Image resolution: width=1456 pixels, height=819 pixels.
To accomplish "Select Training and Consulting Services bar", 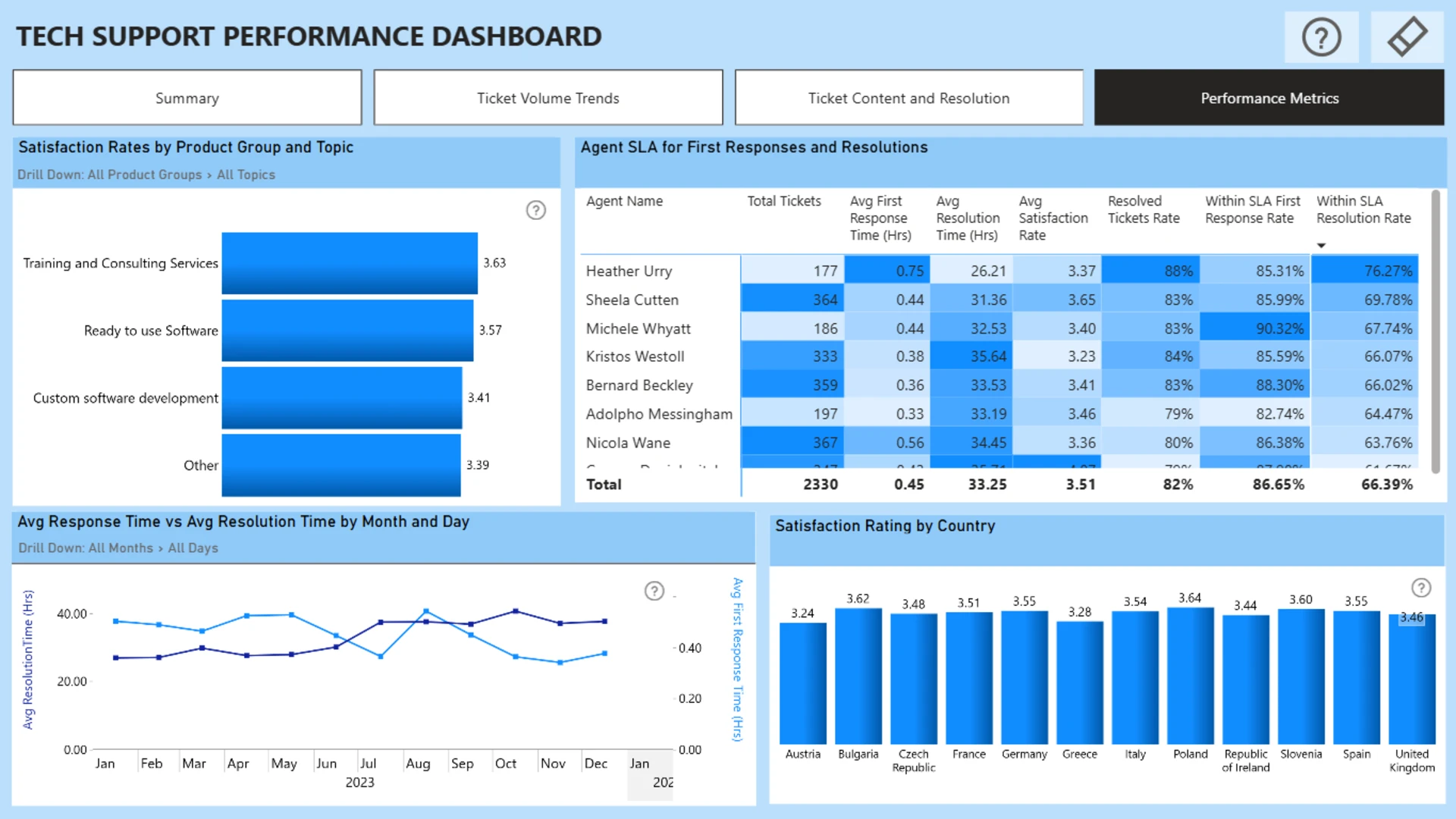I will [349, 263].
